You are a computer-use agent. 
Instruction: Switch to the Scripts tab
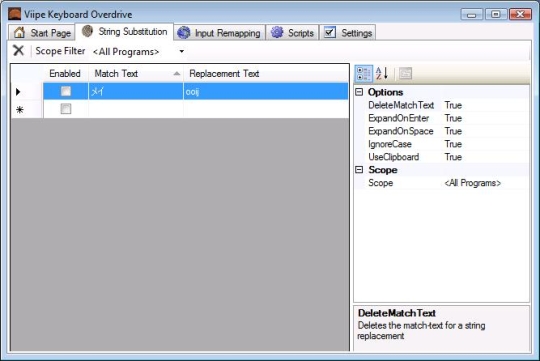[x=292, y=33]
